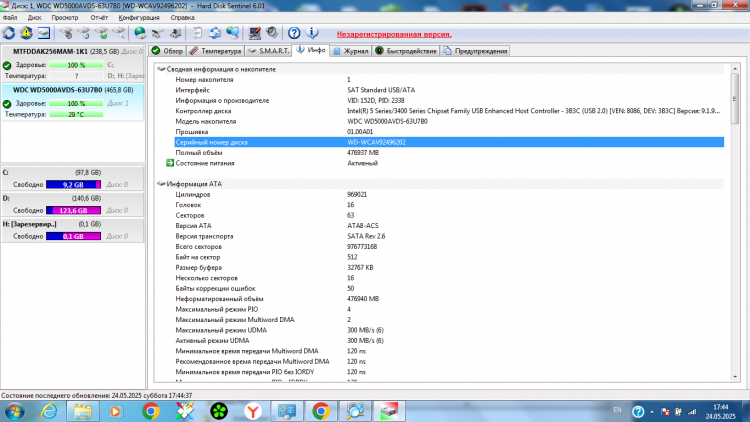Click the disk with green checkmark toolbar icon
The width and height of the screenshot is (750, 422).
click(x=101, y=33)
